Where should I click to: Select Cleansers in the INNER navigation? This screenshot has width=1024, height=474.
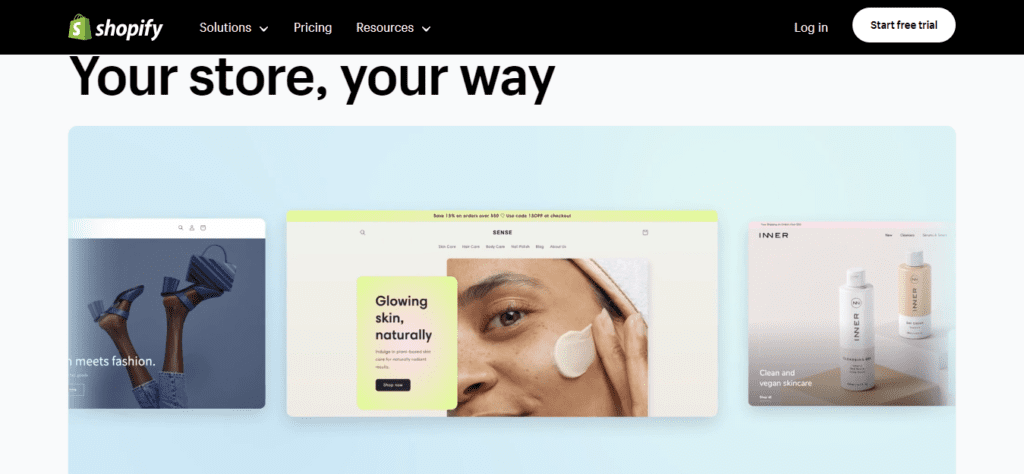click(x=907, y=235)
